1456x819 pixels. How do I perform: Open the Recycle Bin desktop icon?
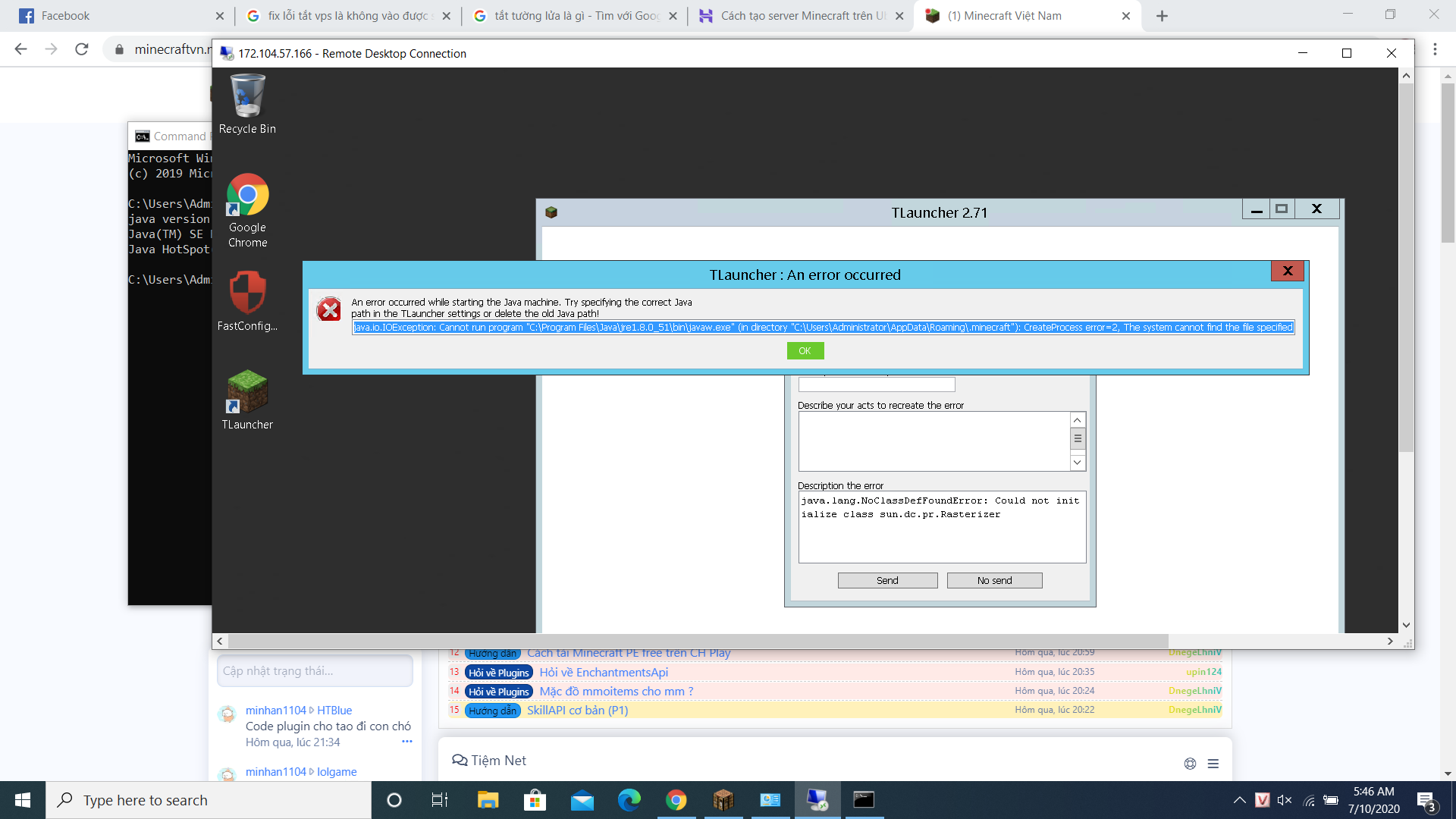point(247,97)
